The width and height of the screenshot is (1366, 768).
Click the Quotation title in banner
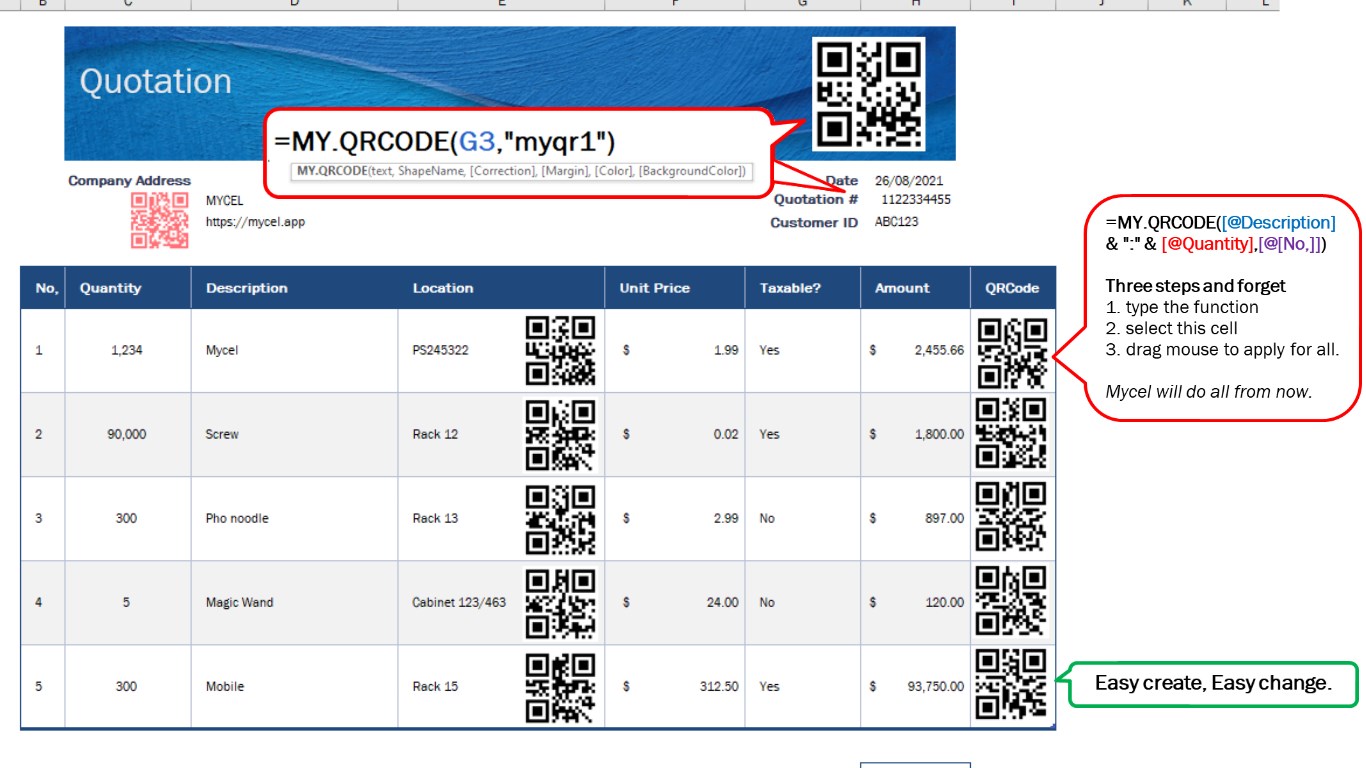coord(155,81)
